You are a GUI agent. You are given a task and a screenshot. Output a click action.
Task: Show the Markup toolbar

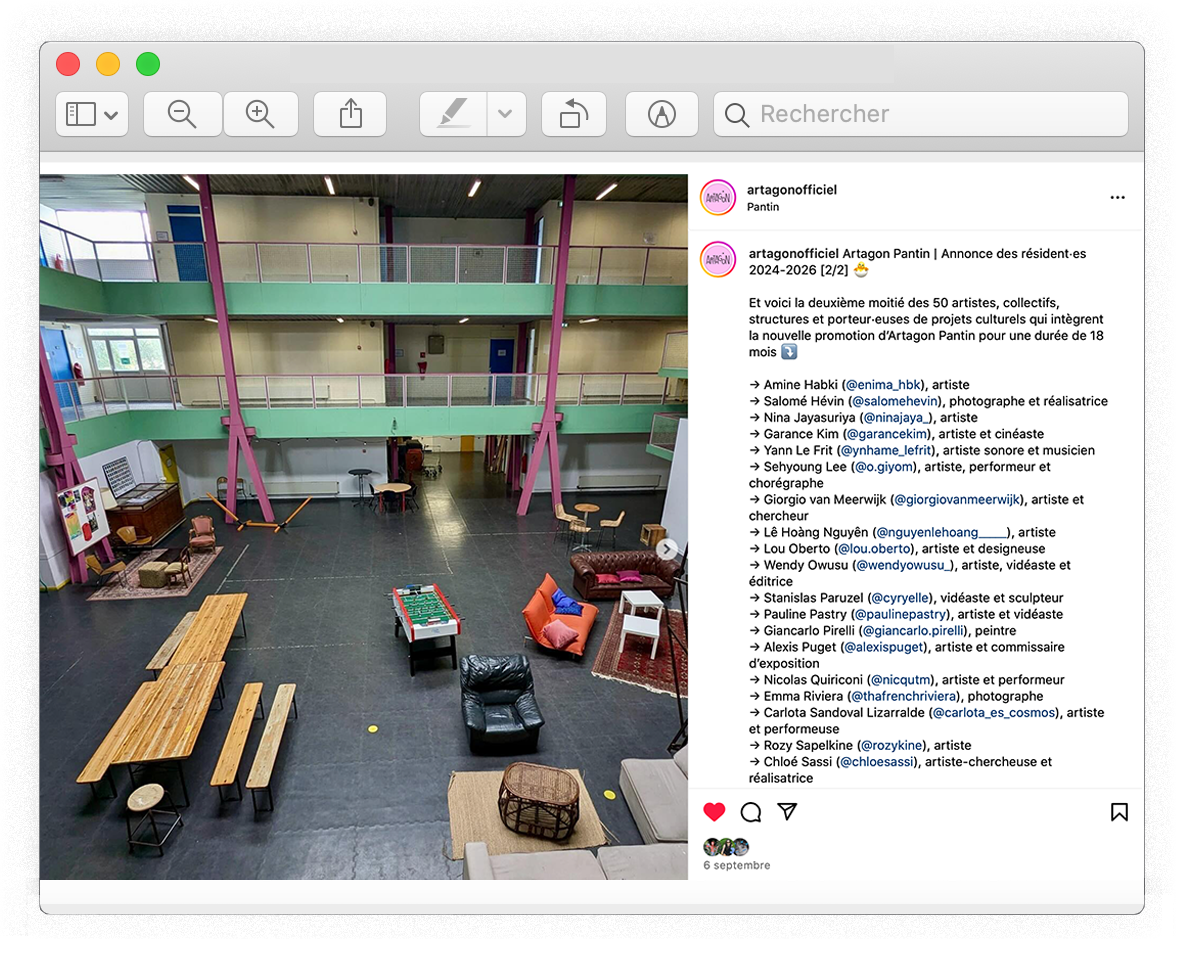pyautogui.click(x=661, y=114)
